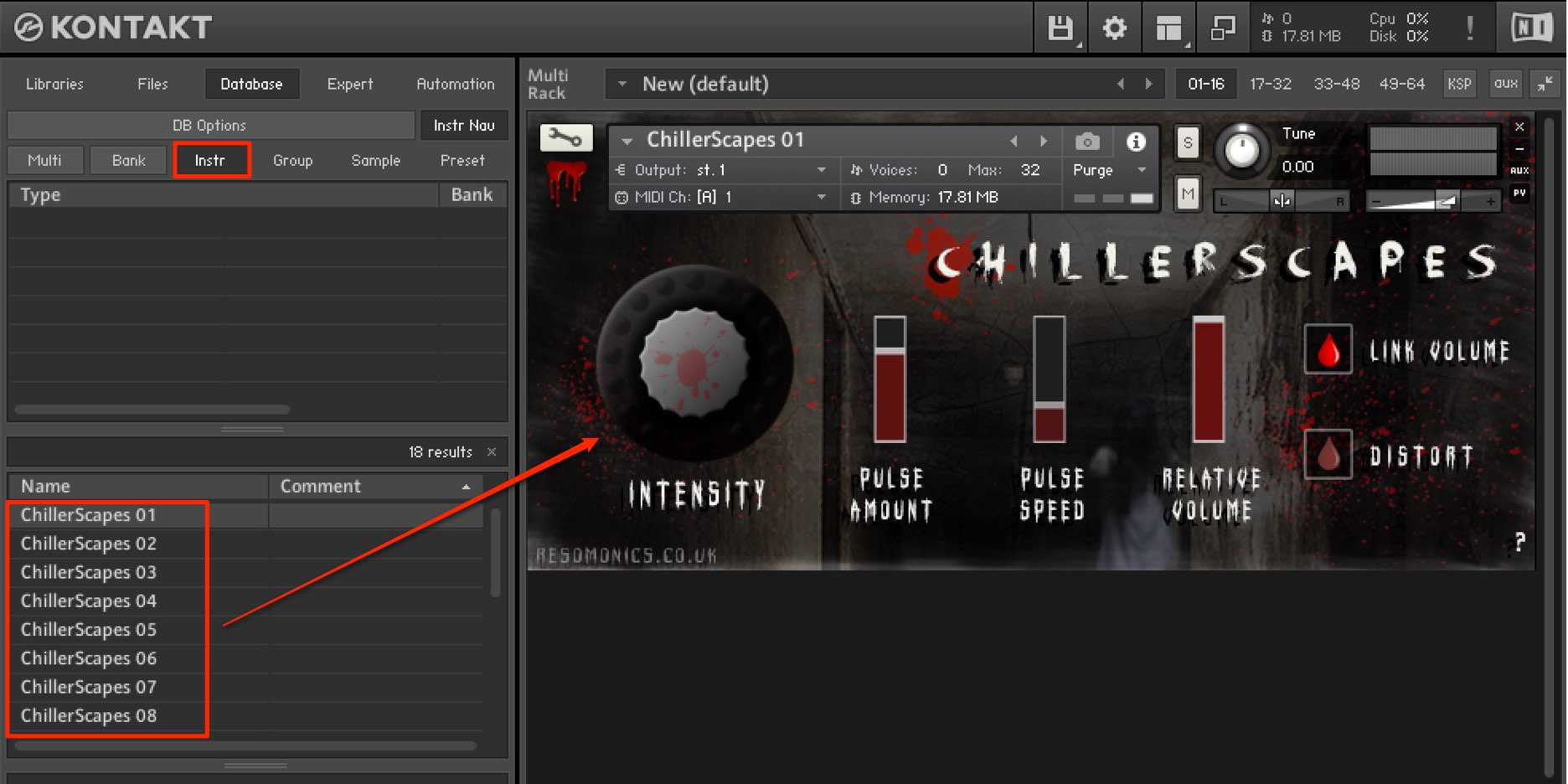
Task: Toggle the aux rack button
Action: (x=1505, y=84)
